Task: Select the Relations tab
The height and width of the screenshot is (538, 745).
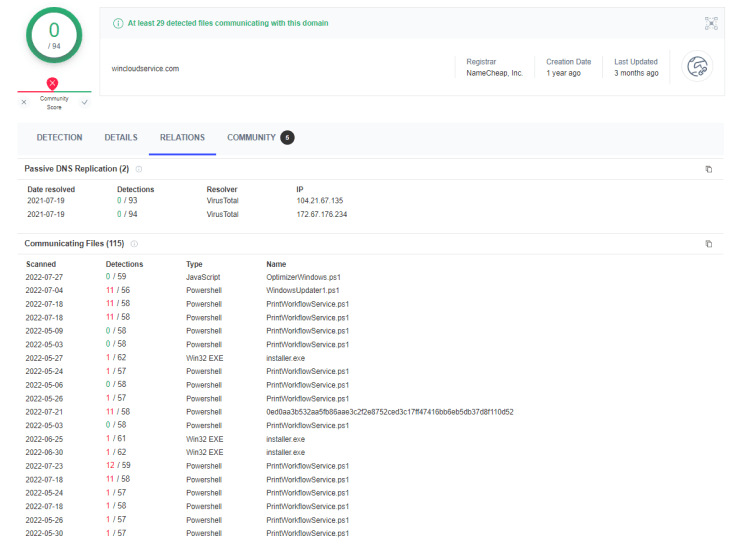Action: [182, 138]
